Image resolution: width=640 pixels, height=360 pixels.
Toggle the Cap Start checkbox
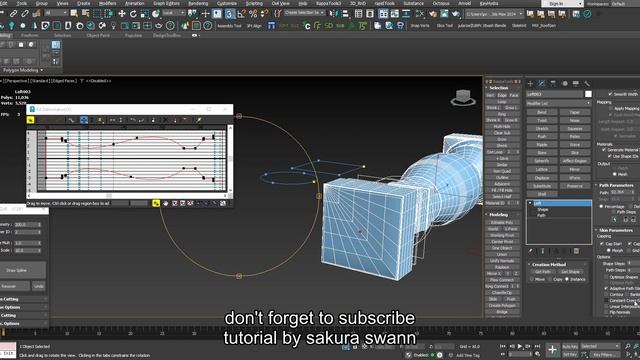click(x=602, y=244)
